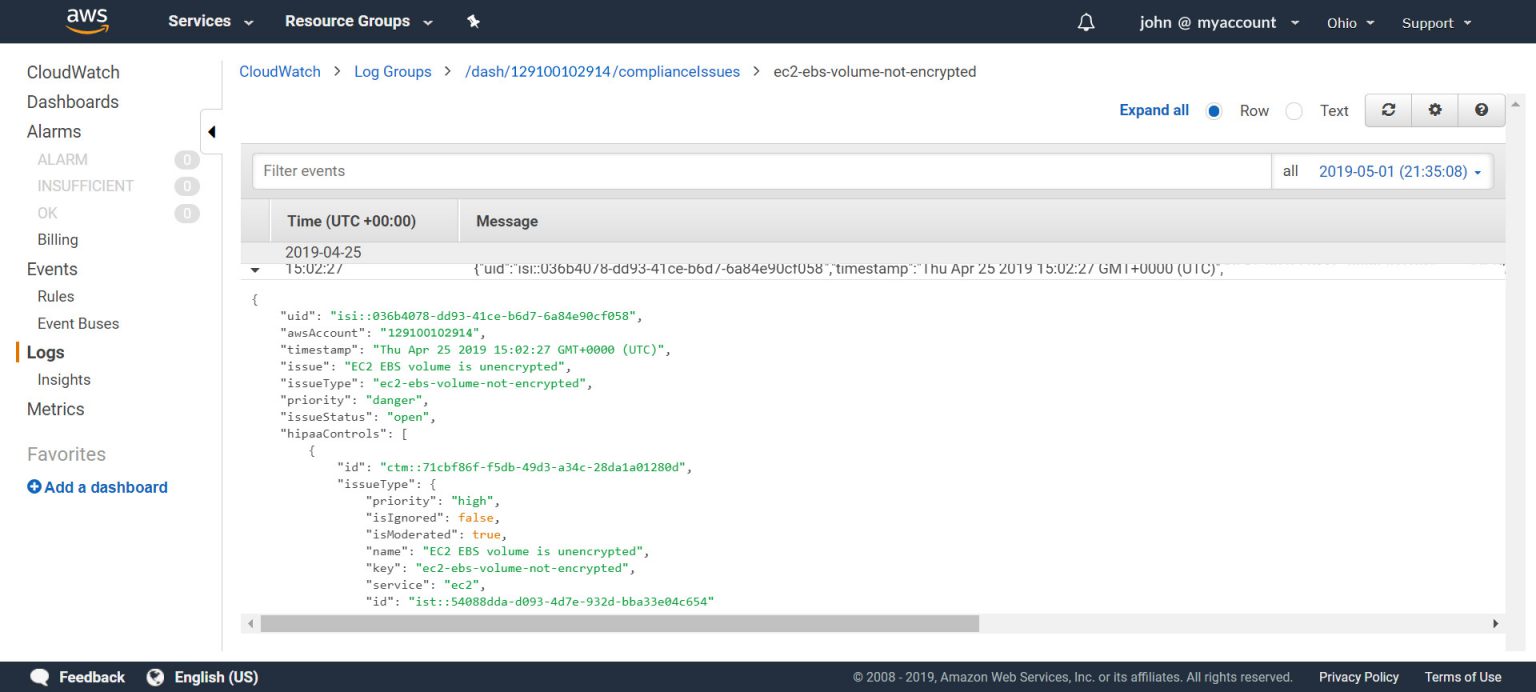The image size is (1536, 692).
Task: Click into the Filter events field
Action: 761,171
